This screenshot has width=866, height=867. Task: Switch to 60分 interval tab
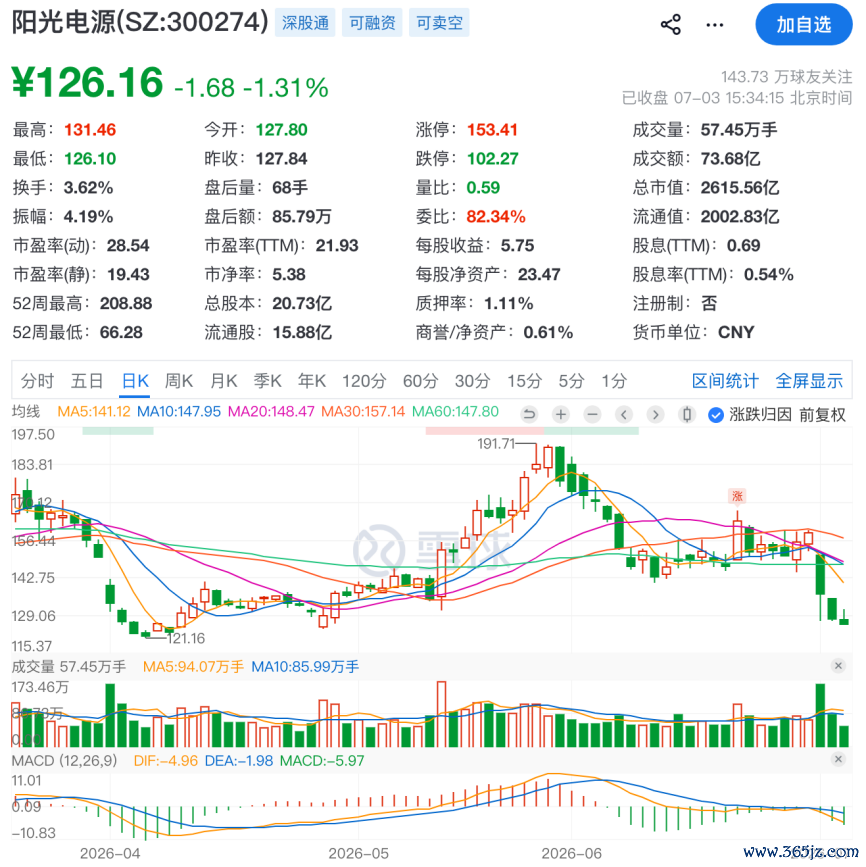tap(420, 381)
